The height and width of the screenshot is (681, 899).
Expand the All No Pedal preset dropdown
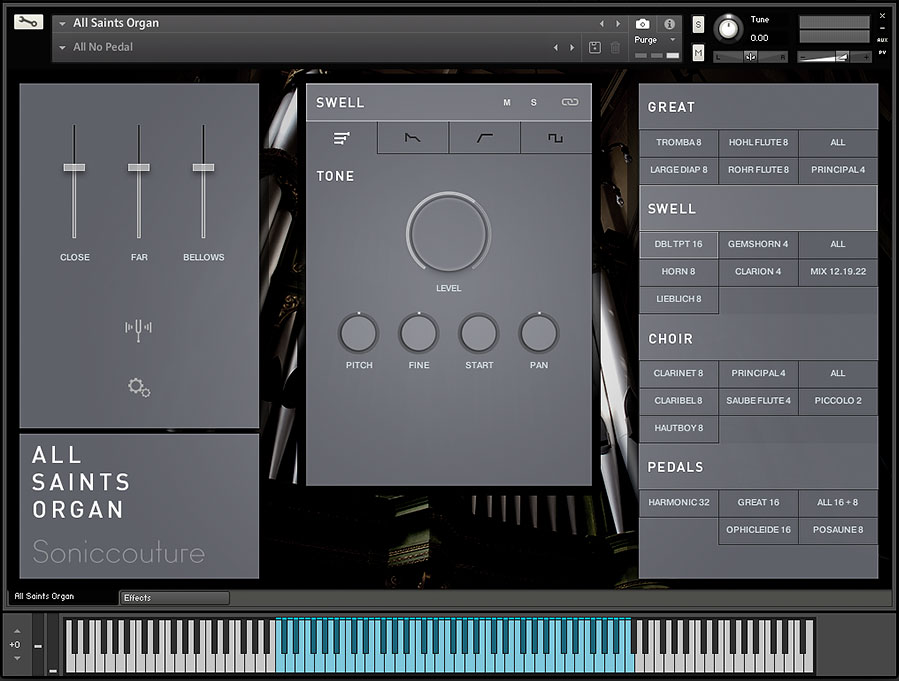[63, 47]
